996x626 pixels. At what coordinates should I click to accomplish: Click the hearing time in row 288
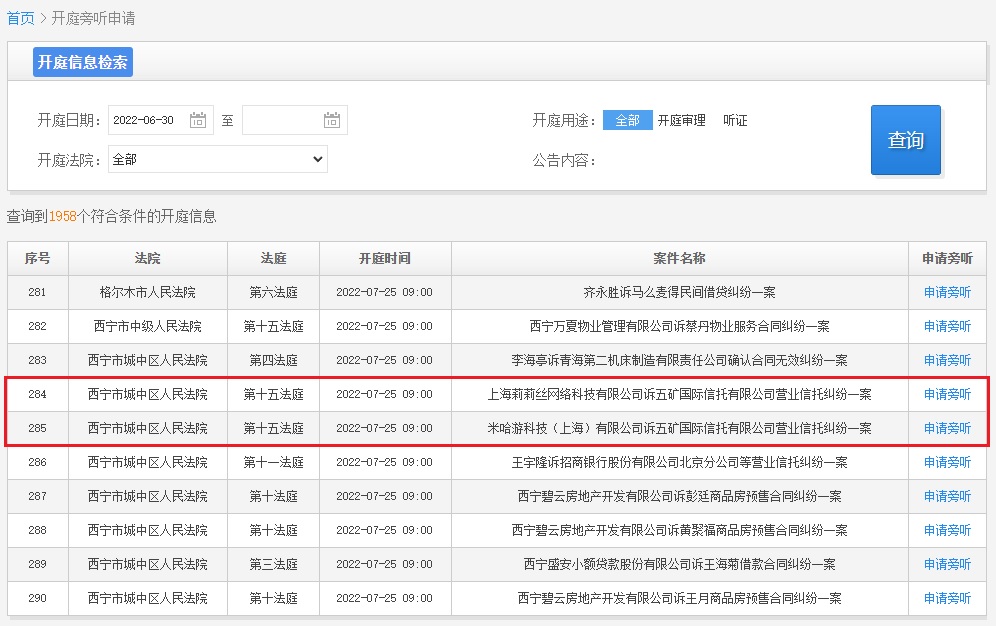[384, 530]
